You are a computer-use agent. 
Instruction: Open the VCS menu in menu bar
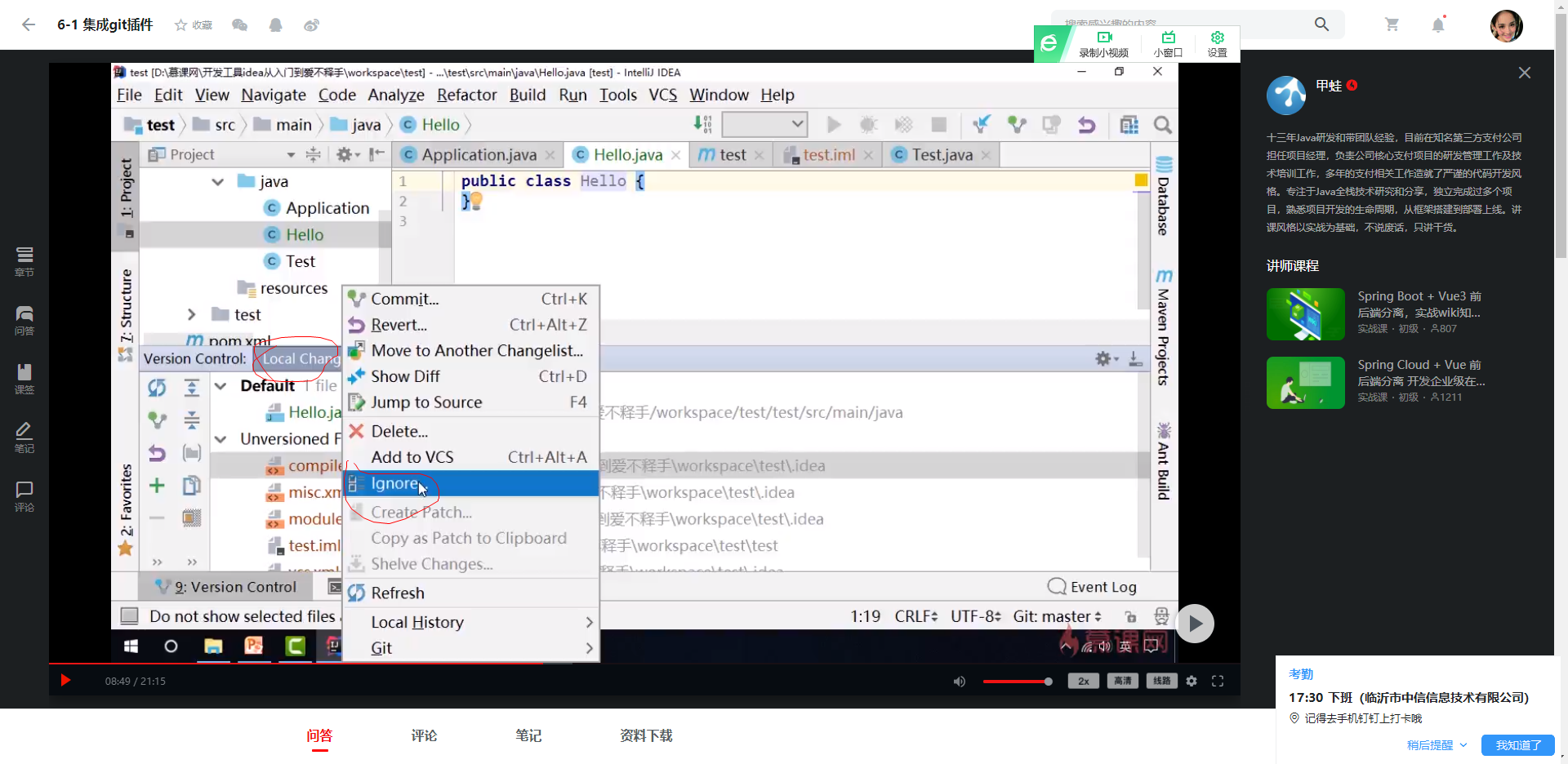(x=662, y=95)
